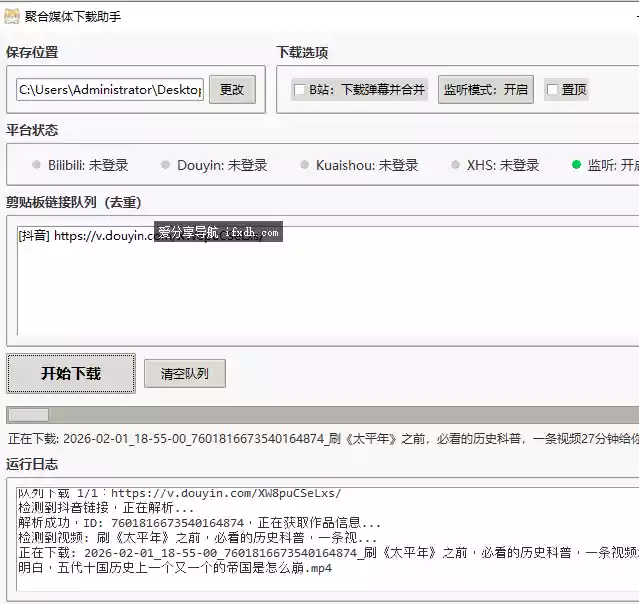Enable the B站 下载弹幕并合并 checkbox
The height and width of the screenshot is (604, 639).
click(x=299, y=90)
